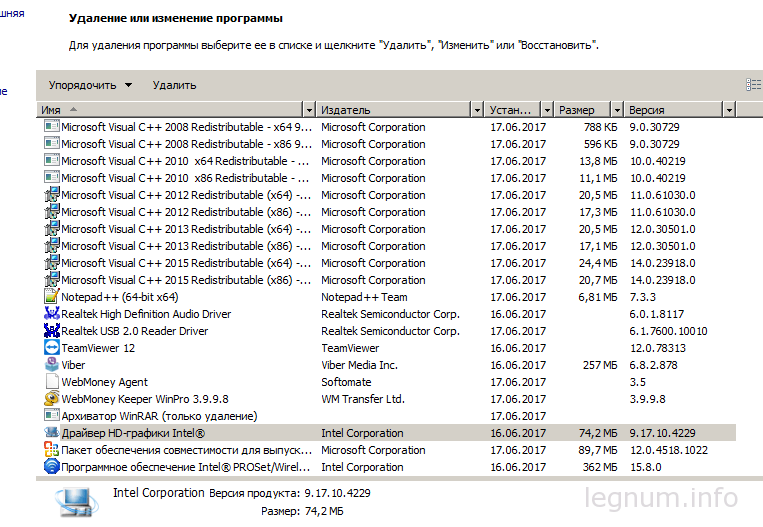Click the WebMoney Agent icon
The image size is (763, 527).
(x=52, y=382)
